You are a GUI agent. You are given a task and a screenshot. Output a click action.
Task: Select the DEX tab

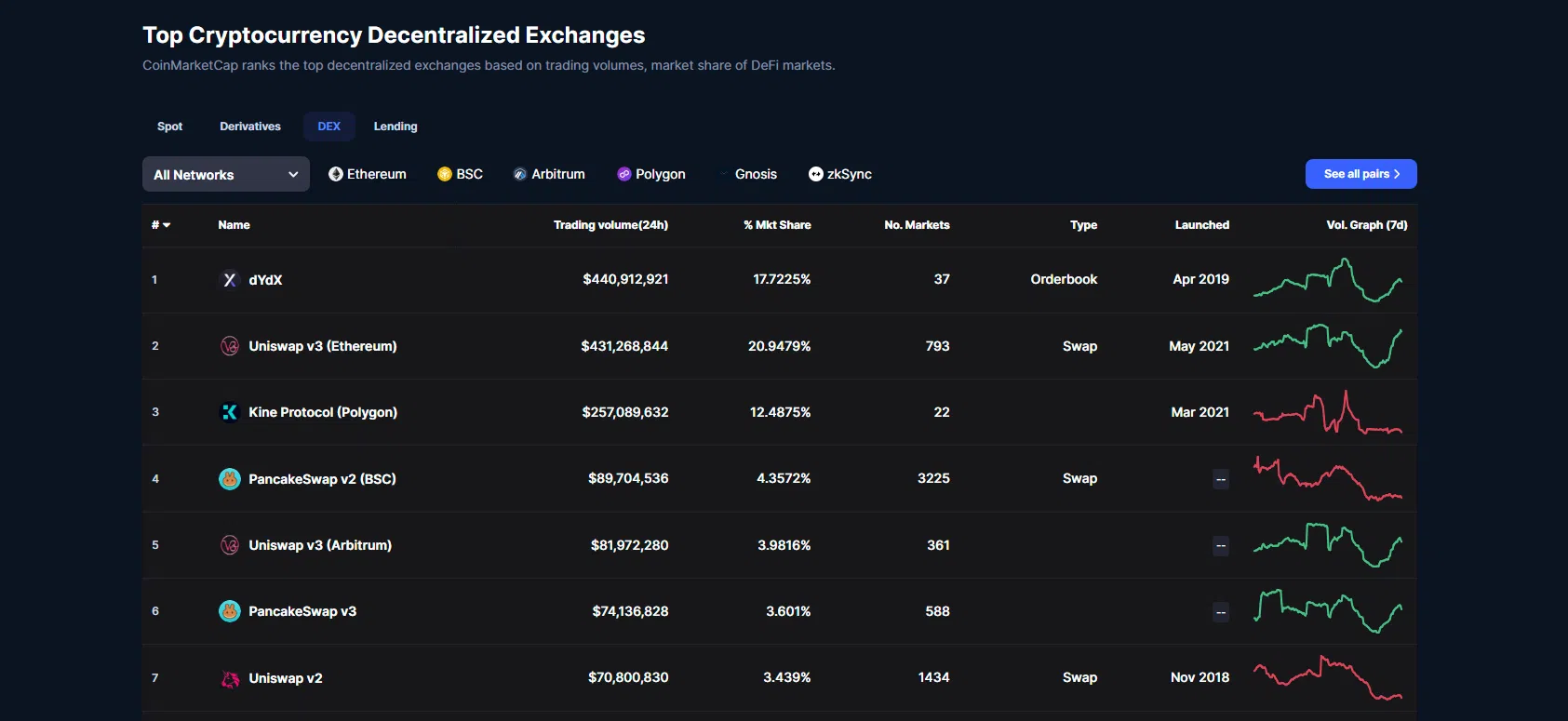[329, 127]
